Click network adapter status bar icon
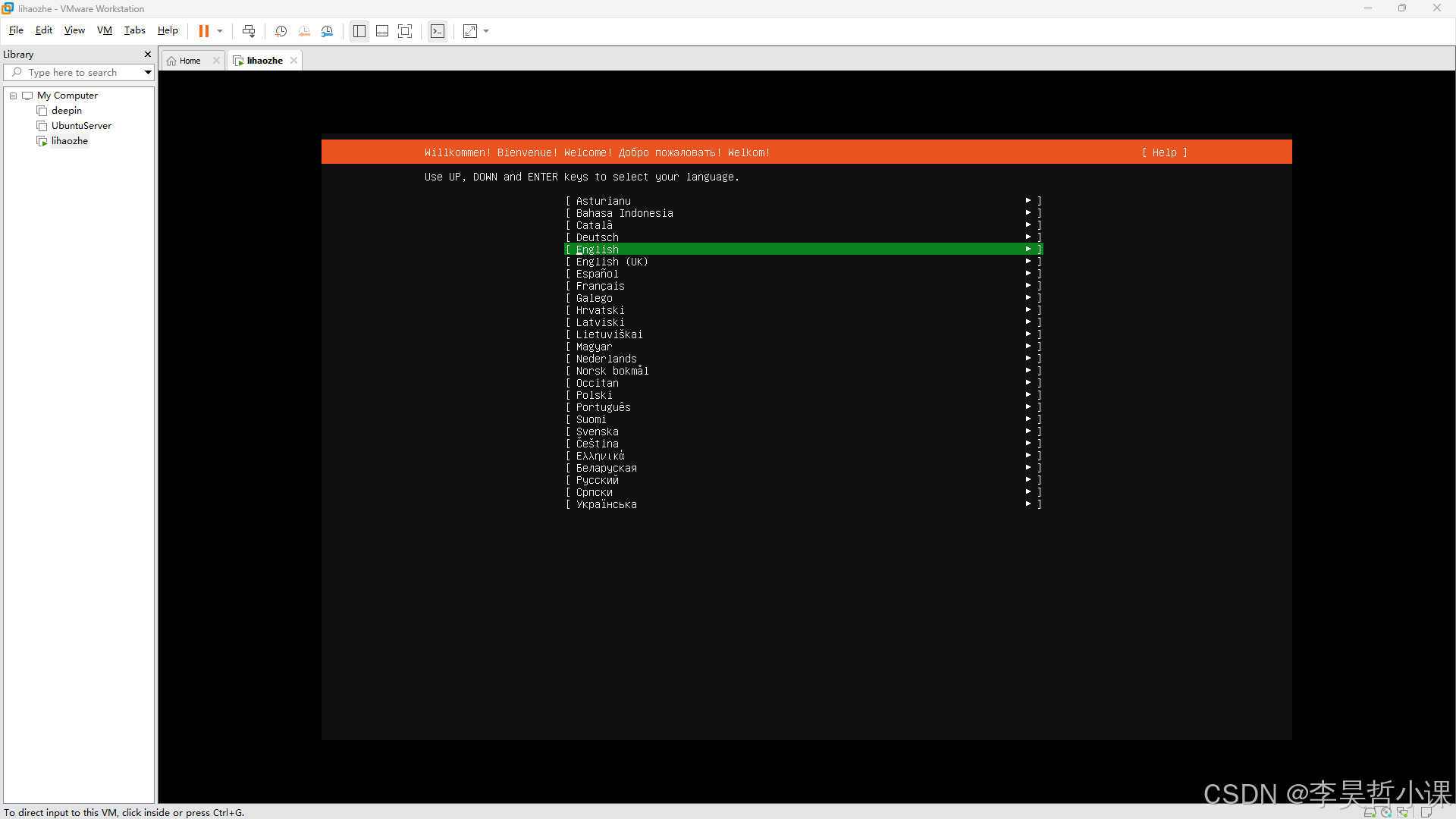The width and height of the screenshot is (1456, 819). click(x=1402, y=812)
